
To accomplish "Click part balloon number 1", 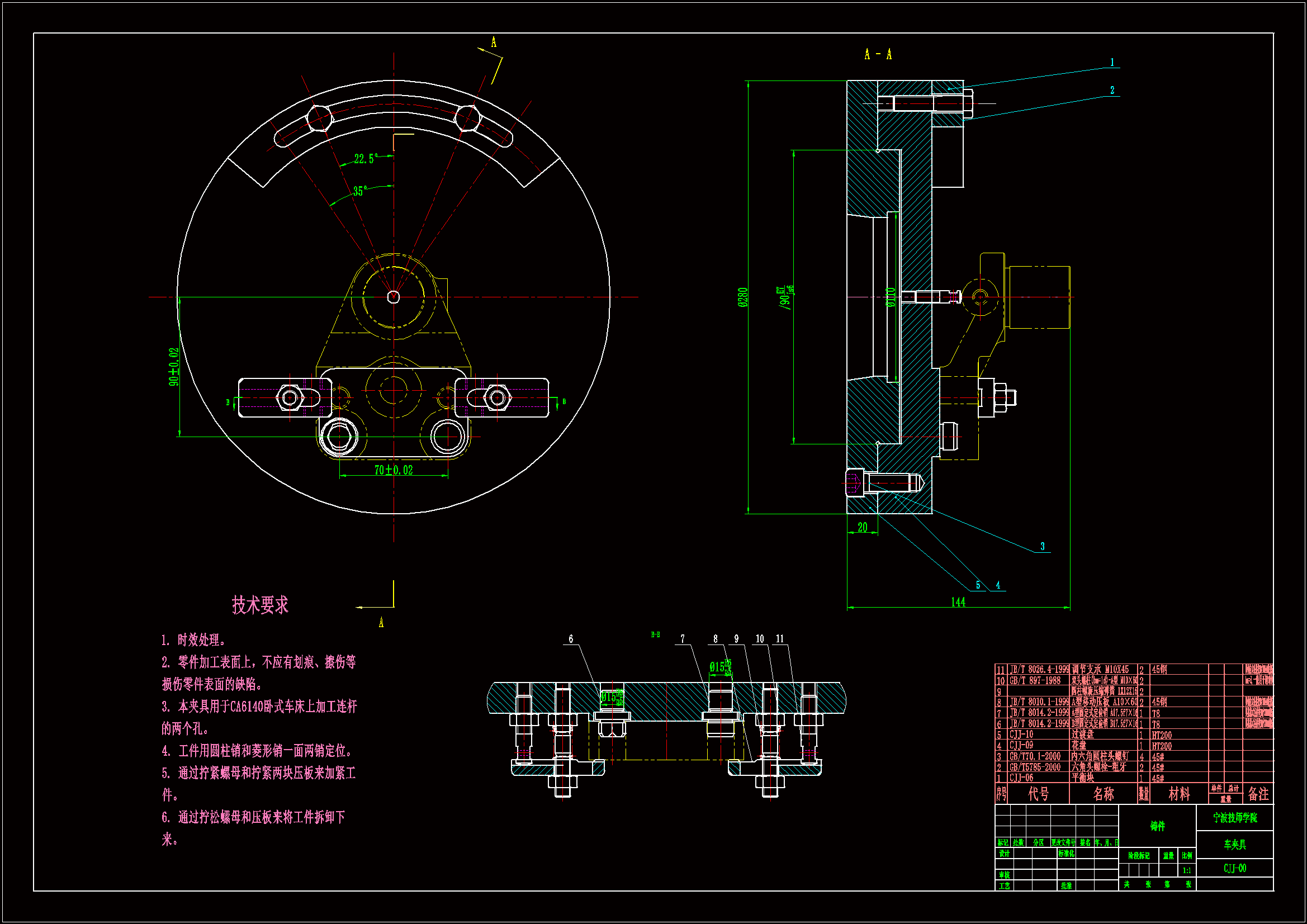I will [1112, 62].
